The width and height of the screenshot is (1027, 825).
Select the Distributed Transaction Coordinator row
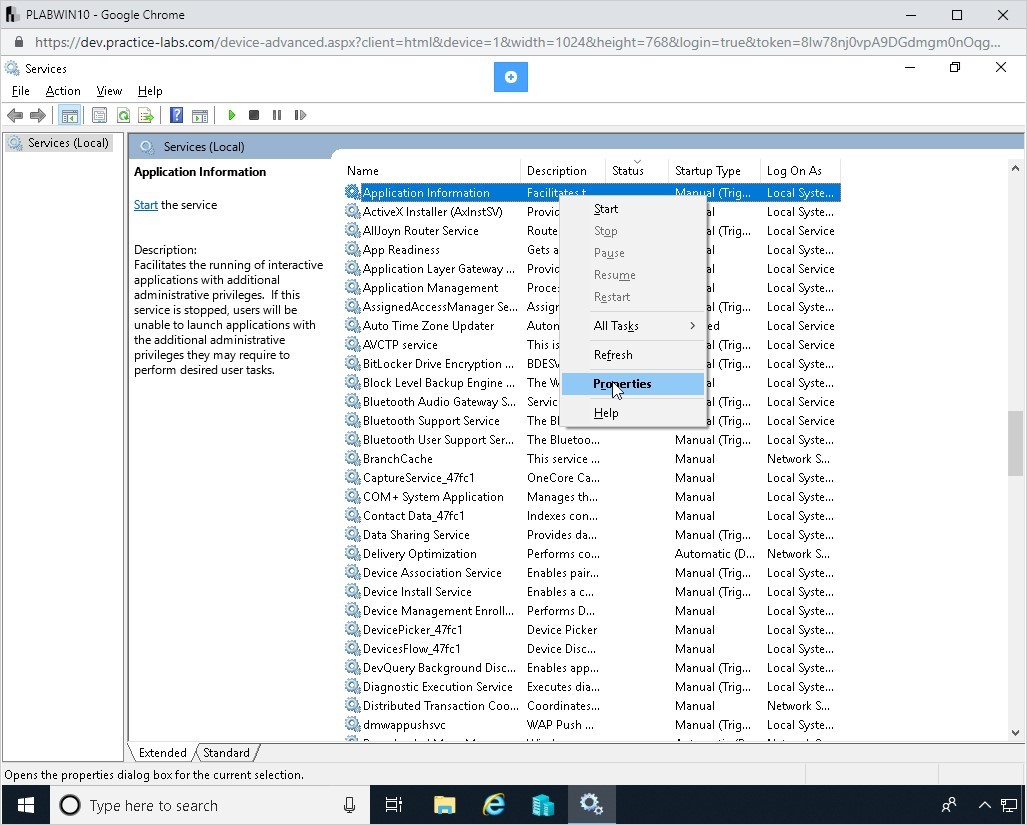(591, 705)
